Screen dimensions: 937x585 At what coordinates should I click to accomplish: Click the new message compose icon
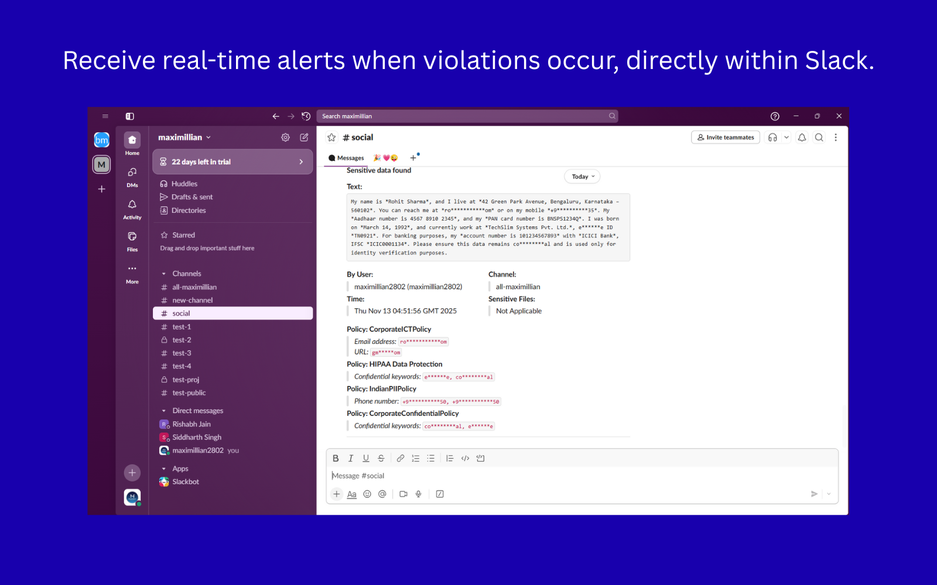pos(304,137)
